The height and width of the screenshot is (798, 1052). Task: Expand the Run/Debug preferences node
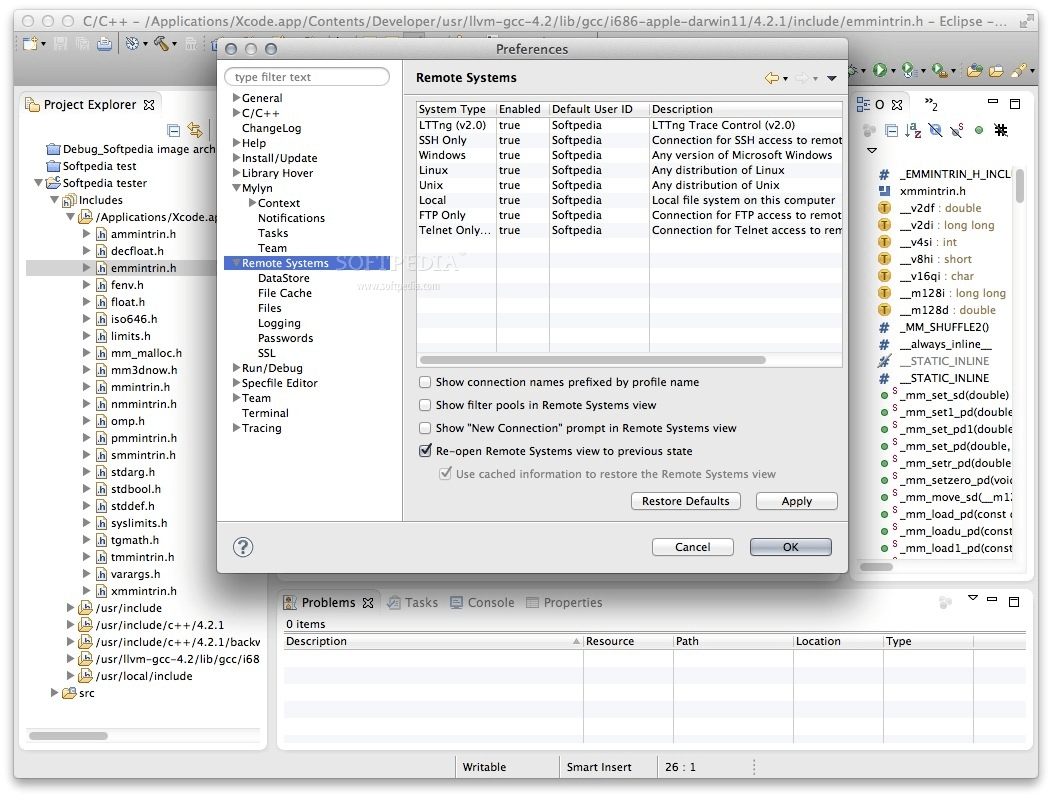click(236, 367)
